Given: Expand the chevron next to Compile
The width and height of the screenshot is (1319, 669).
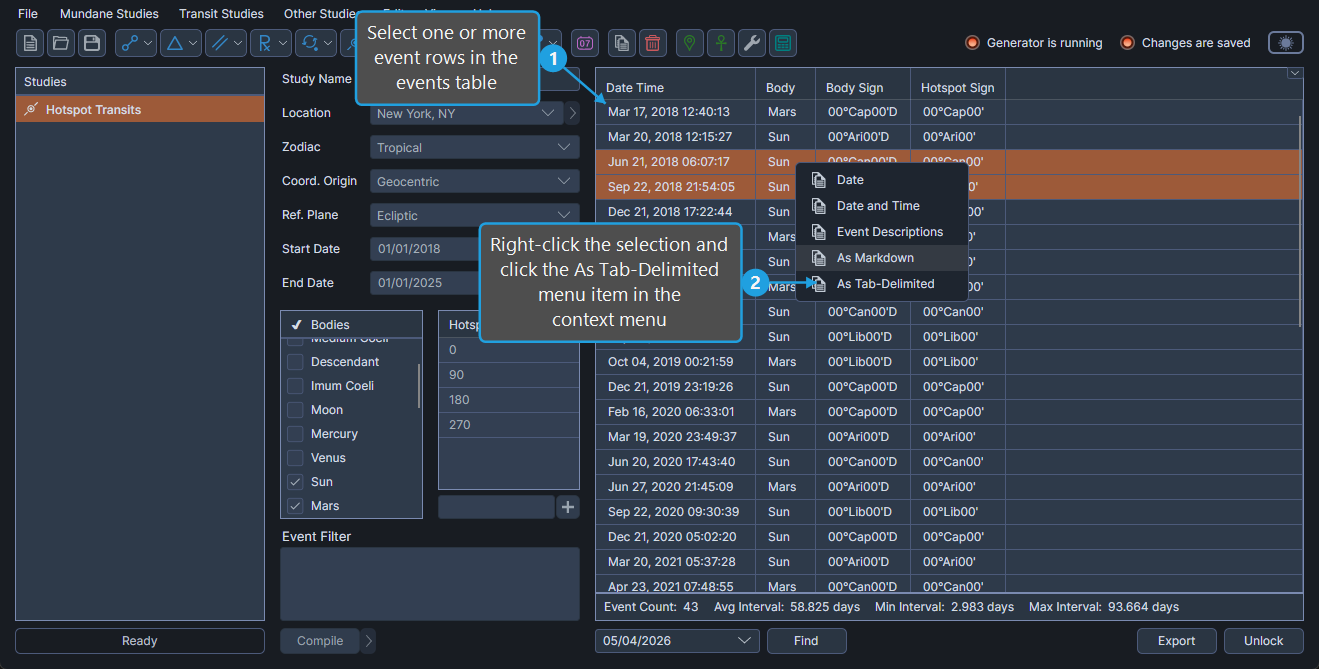Looking at the screenshot, I should [368, 641].
